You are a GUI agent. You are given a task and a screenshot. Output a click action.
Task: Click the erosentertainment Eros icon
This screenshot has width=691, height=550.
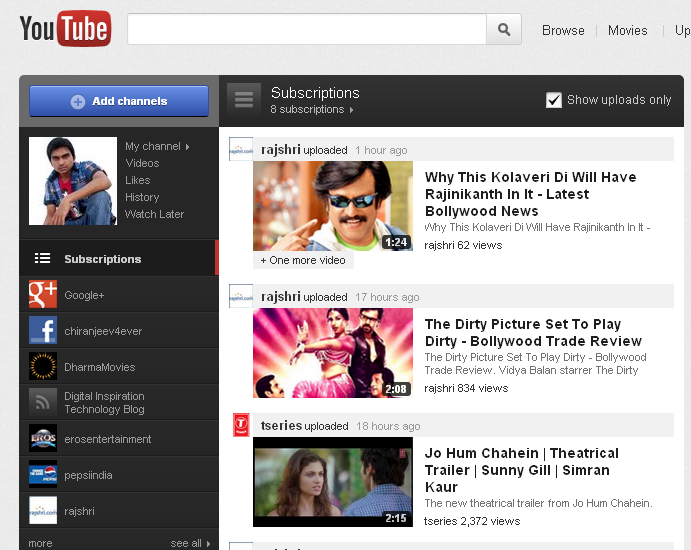tap(43, 438)
